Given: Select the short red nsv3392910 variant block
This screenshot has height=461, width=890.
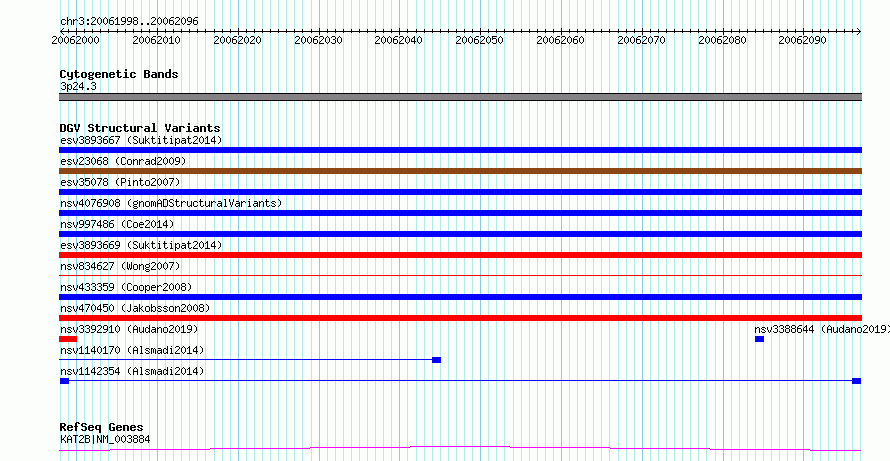Looking at the screenshot, I should coord(68,339).
